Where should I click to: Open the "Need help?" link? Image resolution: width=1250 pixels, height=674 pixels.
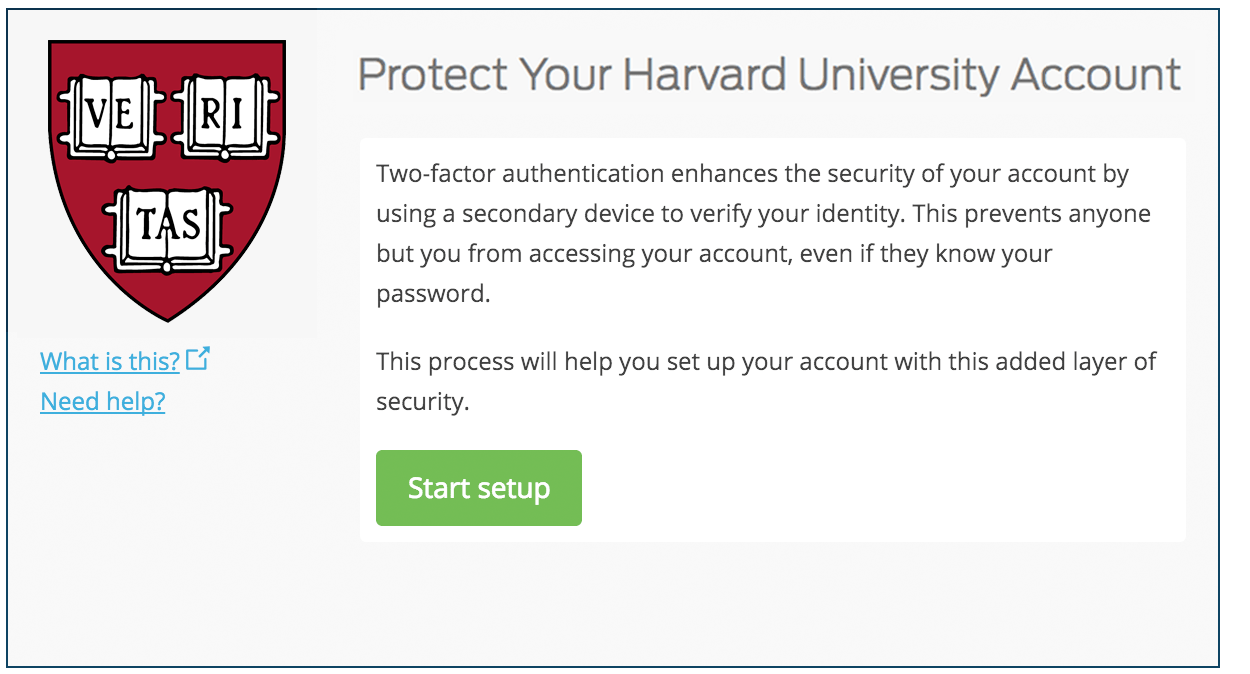click(x=102, y=402)
